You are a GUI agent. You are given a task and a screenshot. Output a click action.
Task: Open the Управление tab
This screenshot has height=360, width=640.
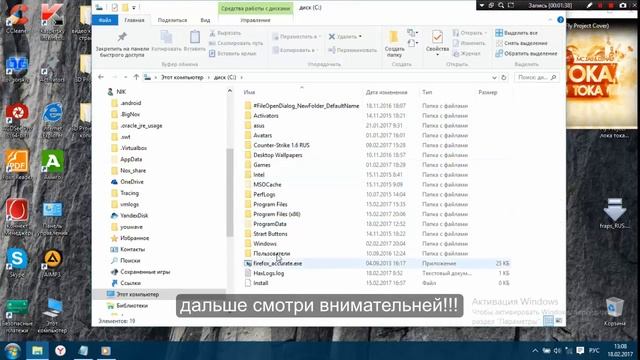click(255, 20)
